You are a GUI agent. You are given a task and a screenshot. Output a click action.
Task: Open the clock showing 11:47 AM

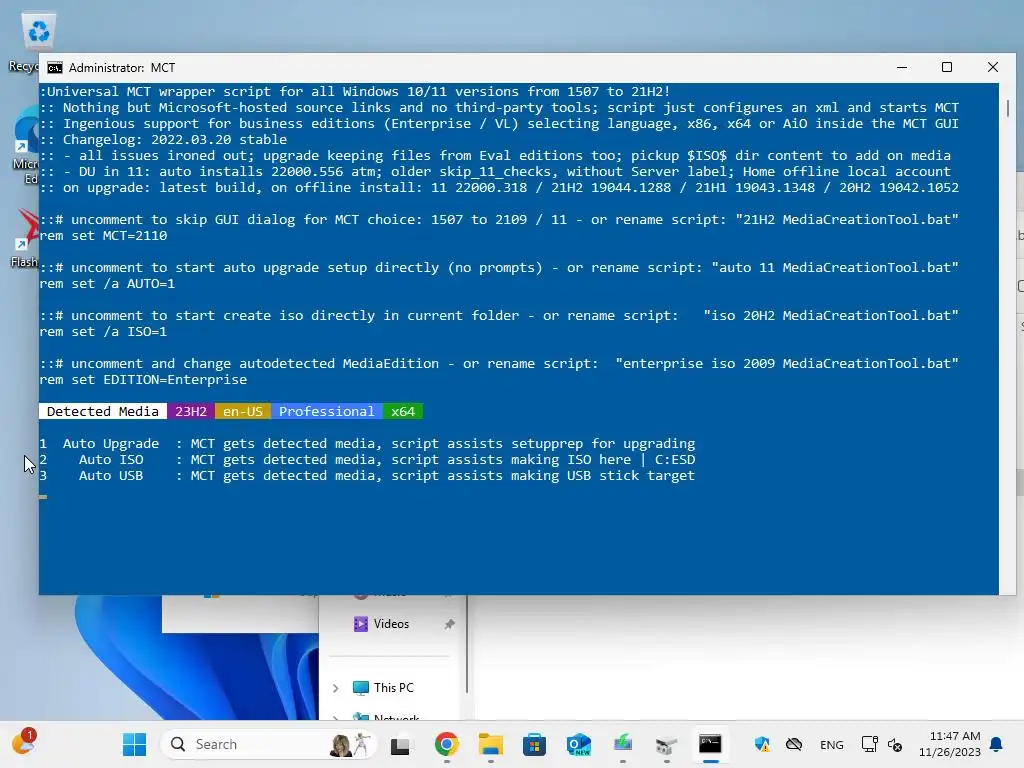(x=949, y=744)
